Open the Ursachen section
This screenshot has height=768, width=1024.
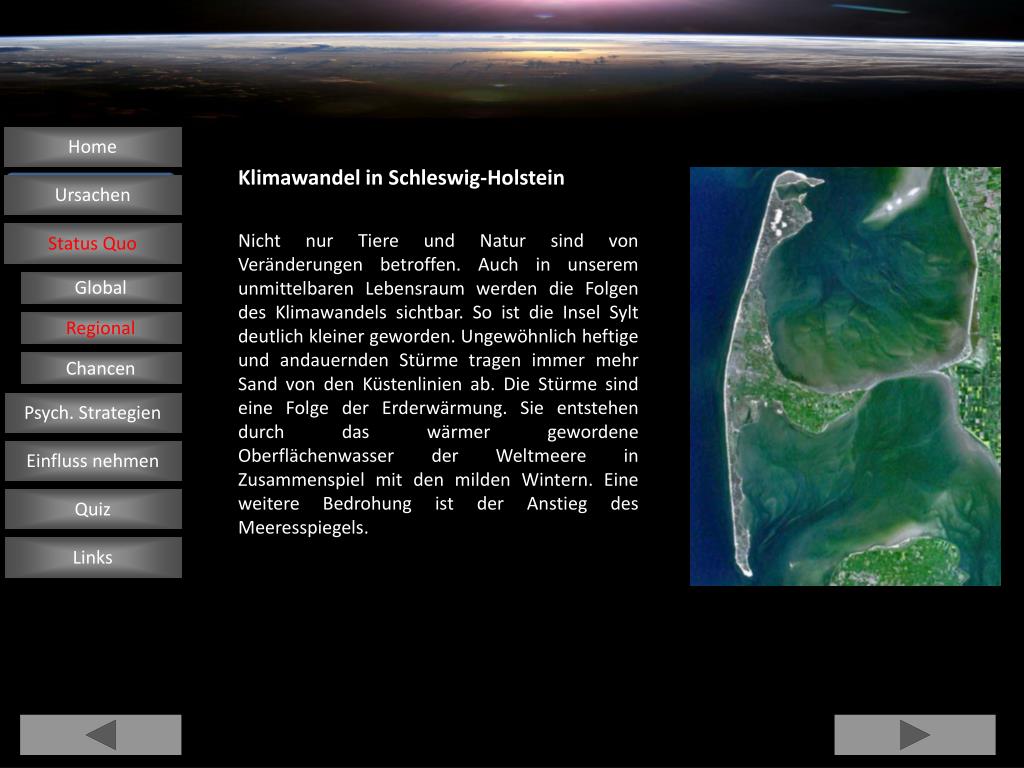93,195
